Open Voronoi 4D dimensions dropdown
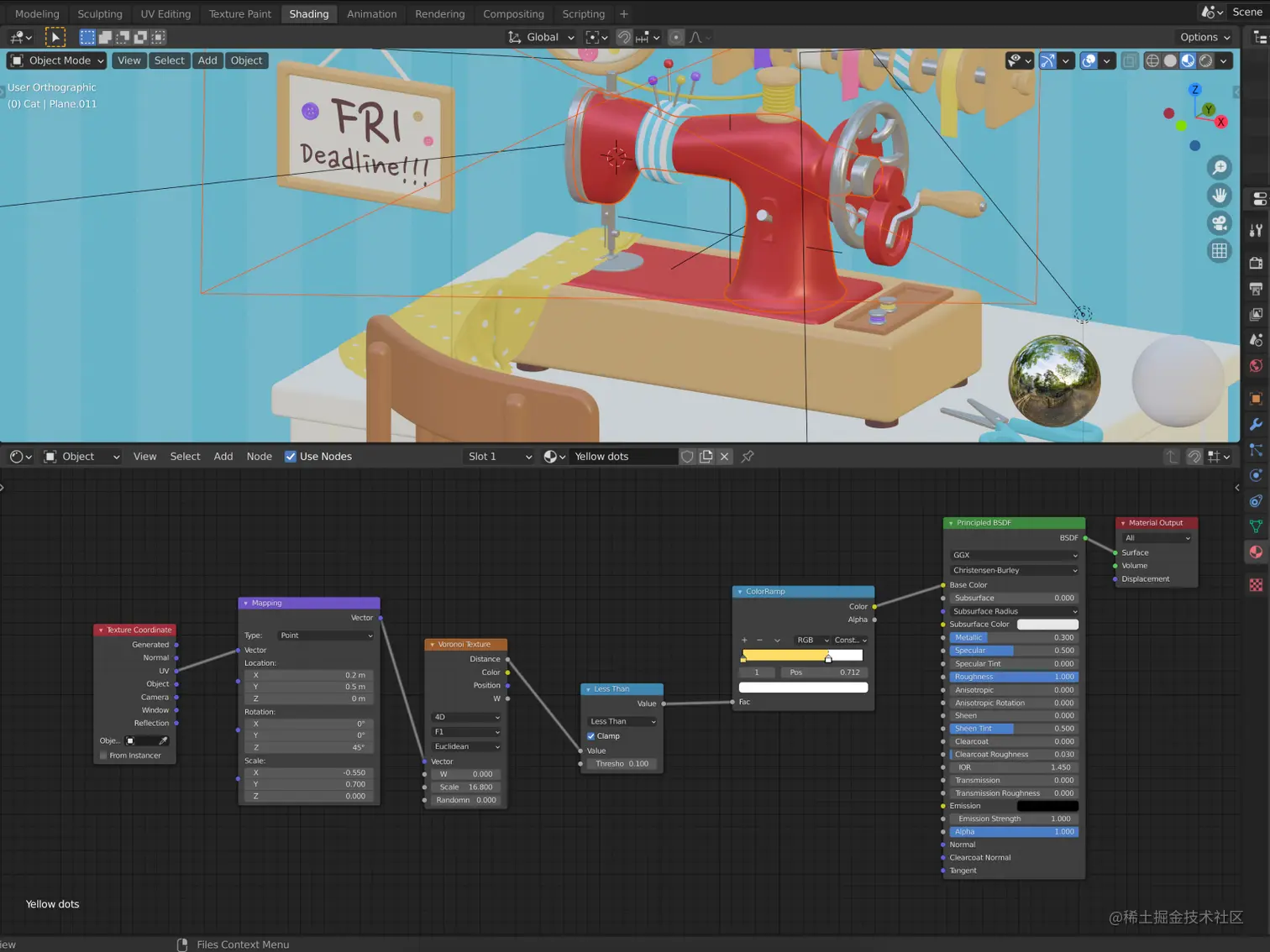Screen dimensions: 1270x952 tap(466, 717)
